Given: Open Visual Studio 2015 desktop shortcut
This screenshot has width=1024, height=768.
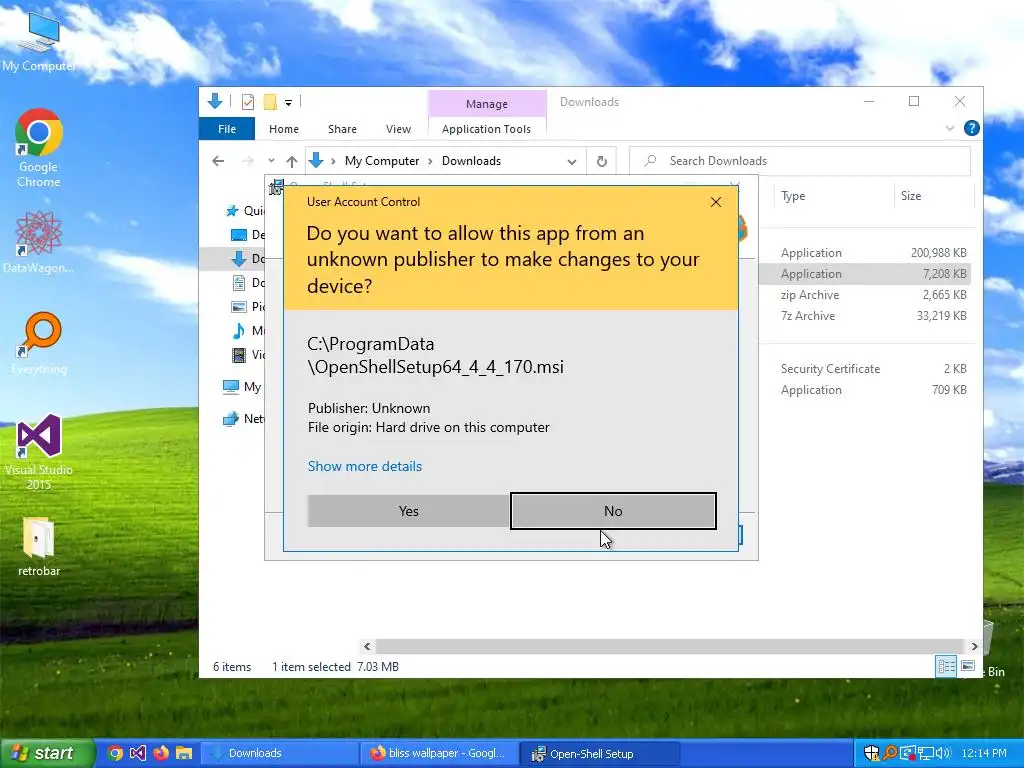Looking at the screenshot, I should pyautogui.click(x=39, y=452).
